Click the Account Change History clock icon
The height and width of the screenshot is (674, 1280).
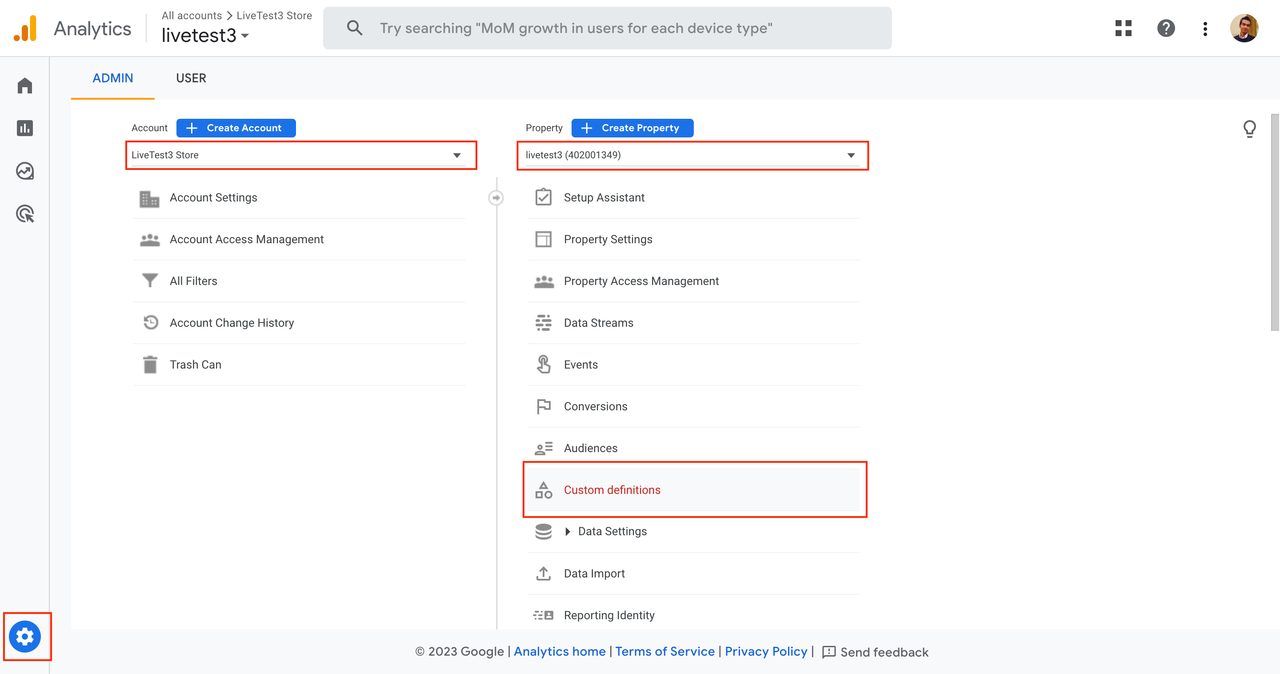[150, 323]
